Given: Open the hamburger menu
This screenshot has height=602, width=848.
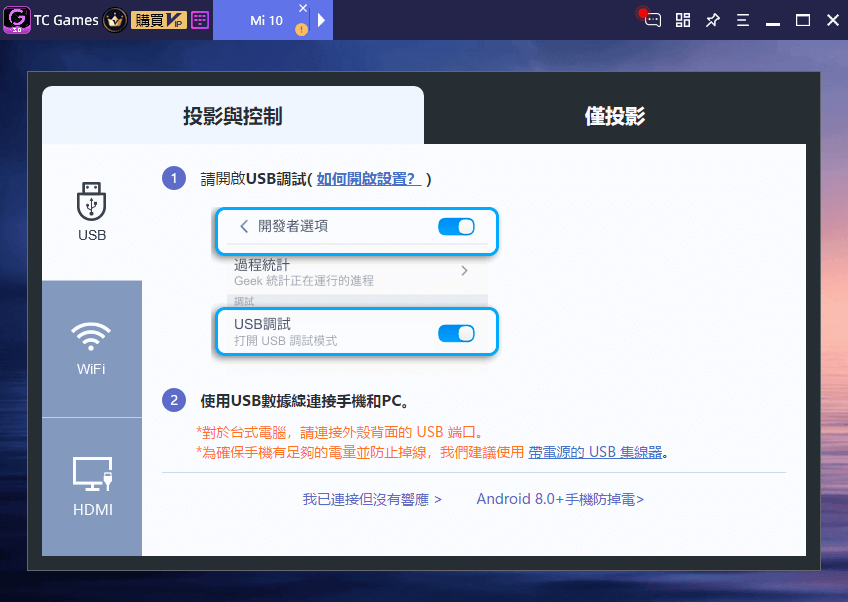Looking at the screenshot, I should point(743,21).
